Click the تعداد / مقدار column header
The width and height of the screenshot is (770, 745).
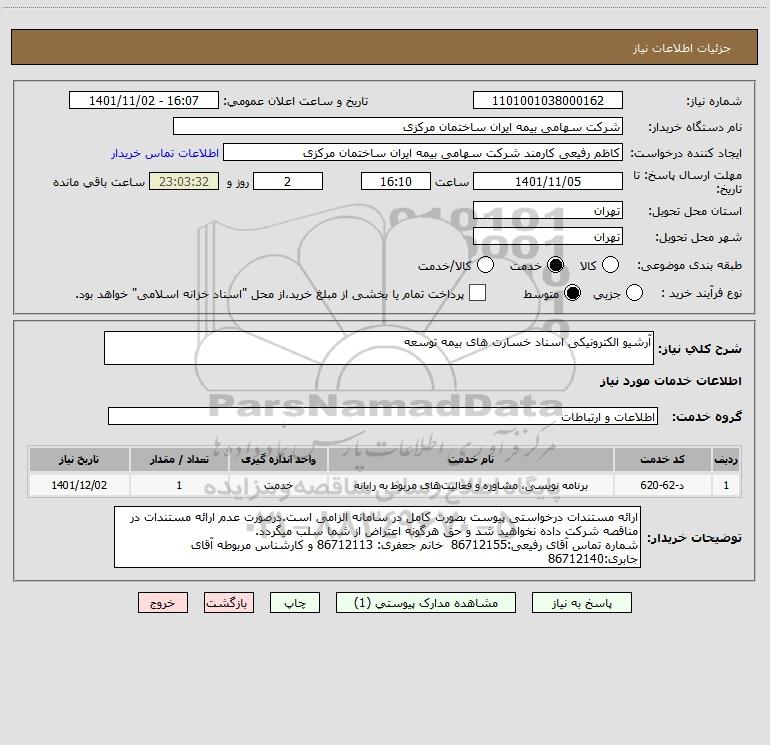(179, 460)
